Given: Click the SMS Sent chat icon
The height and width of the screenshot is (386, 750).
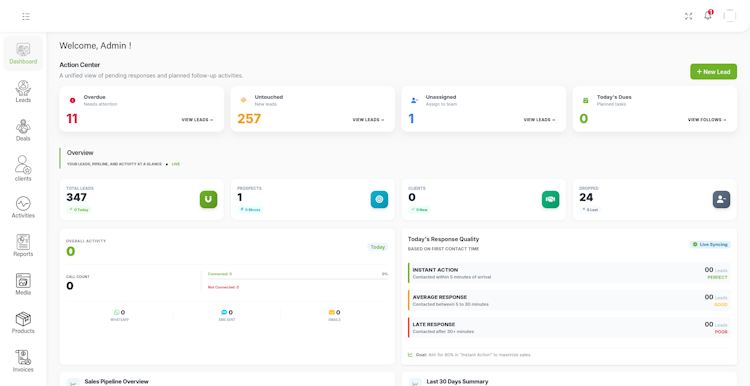Looking at the screenshot, I should (x=224, y=312).
